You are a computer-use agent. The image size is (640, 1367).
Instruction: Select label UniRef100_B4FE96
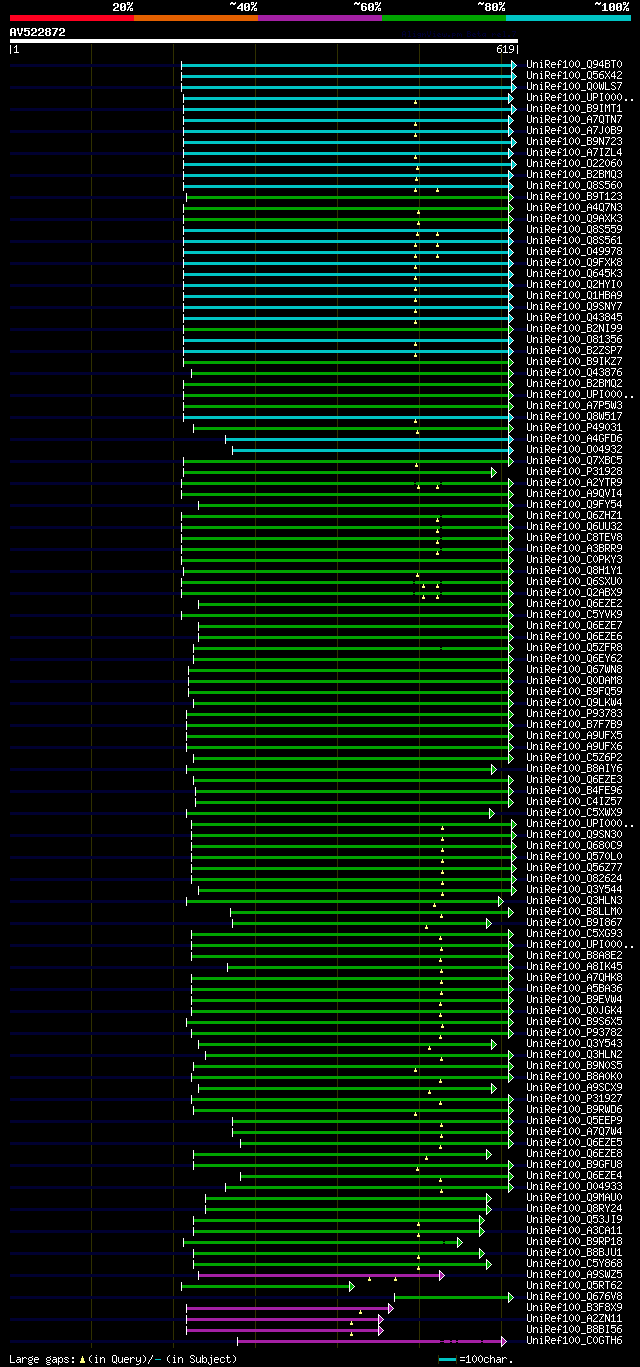tap(574, 791)
